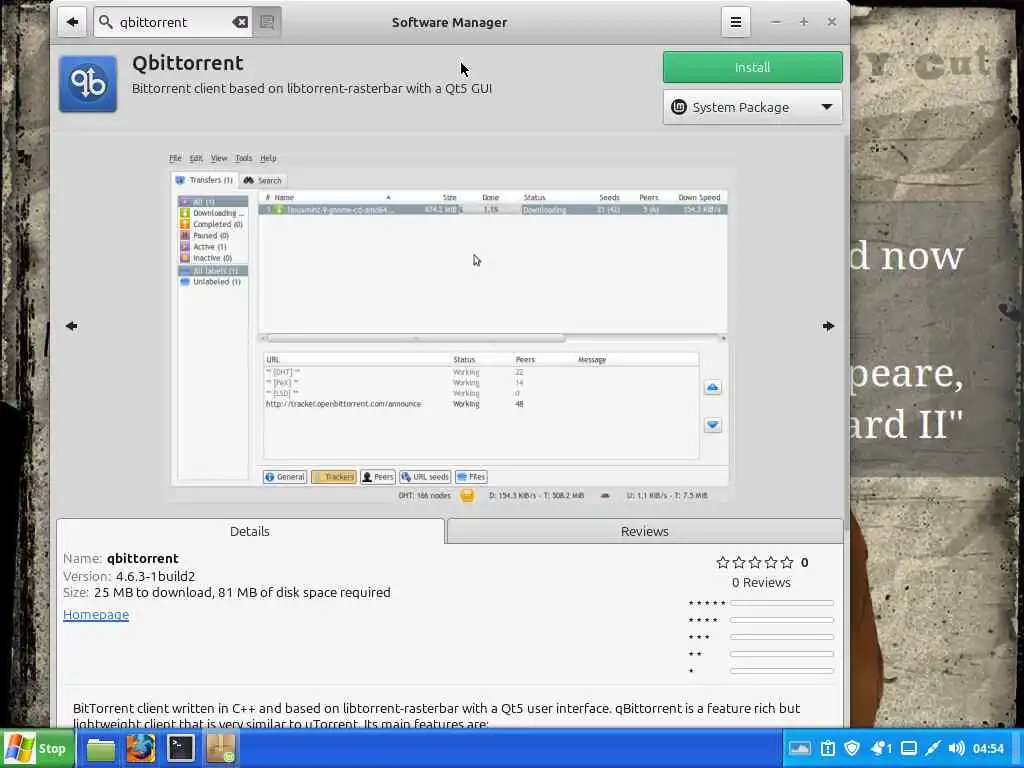Clear the qbittorrent search text
This screenshot has width=1024, height=768.
[x=240, y=22]
